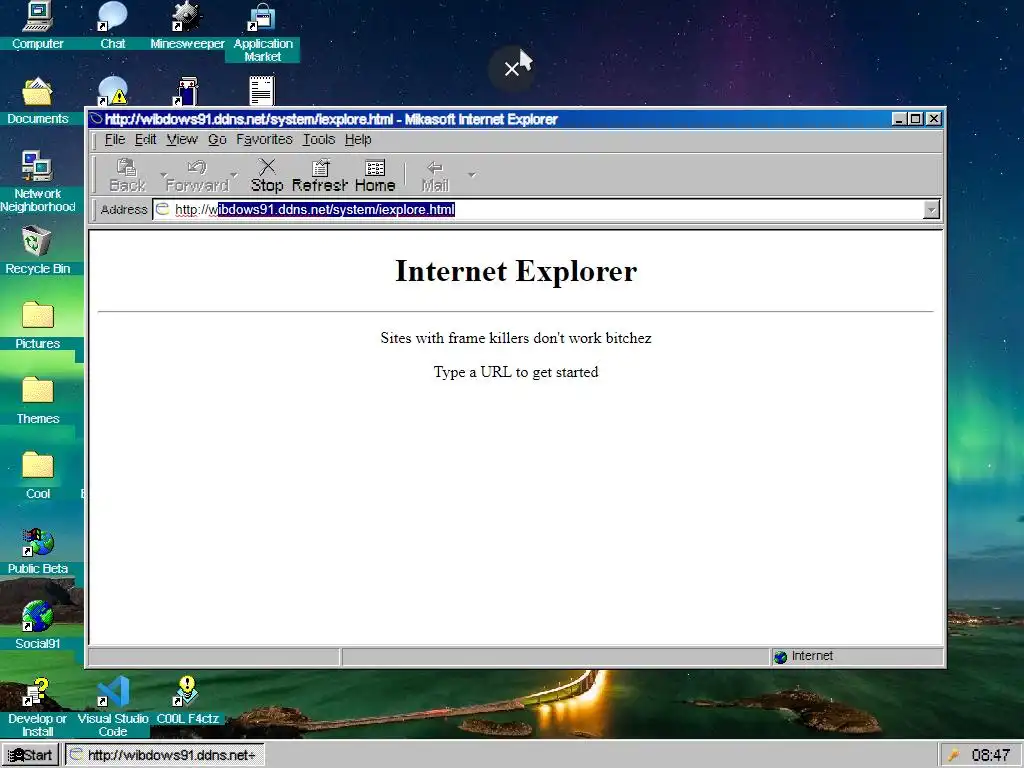This screenshot has height=768, width=1024.
Task: Open the Tools menu
Action: point(319,139)
